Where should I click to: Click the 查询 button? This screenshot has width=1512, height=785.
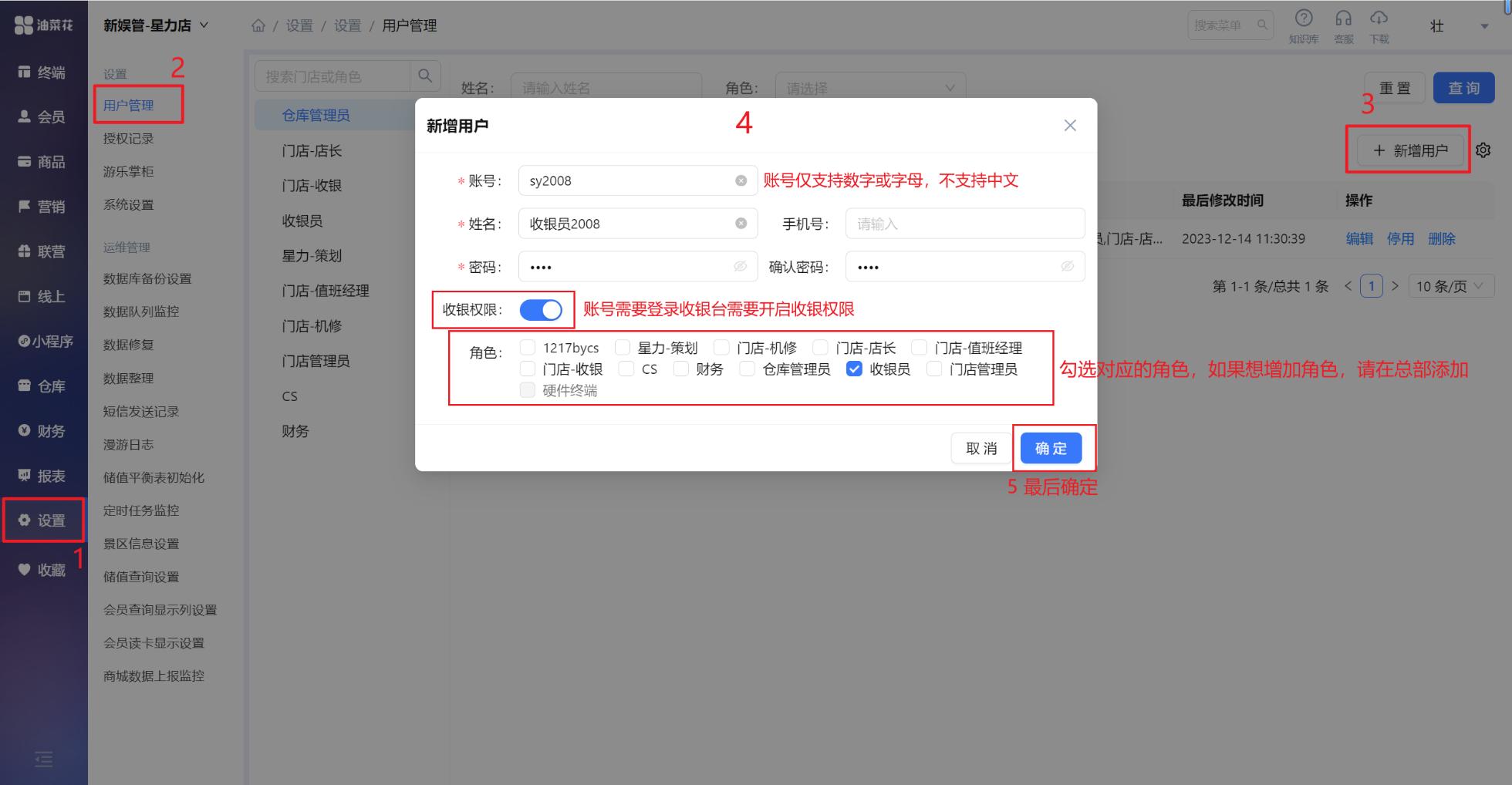1463,88
